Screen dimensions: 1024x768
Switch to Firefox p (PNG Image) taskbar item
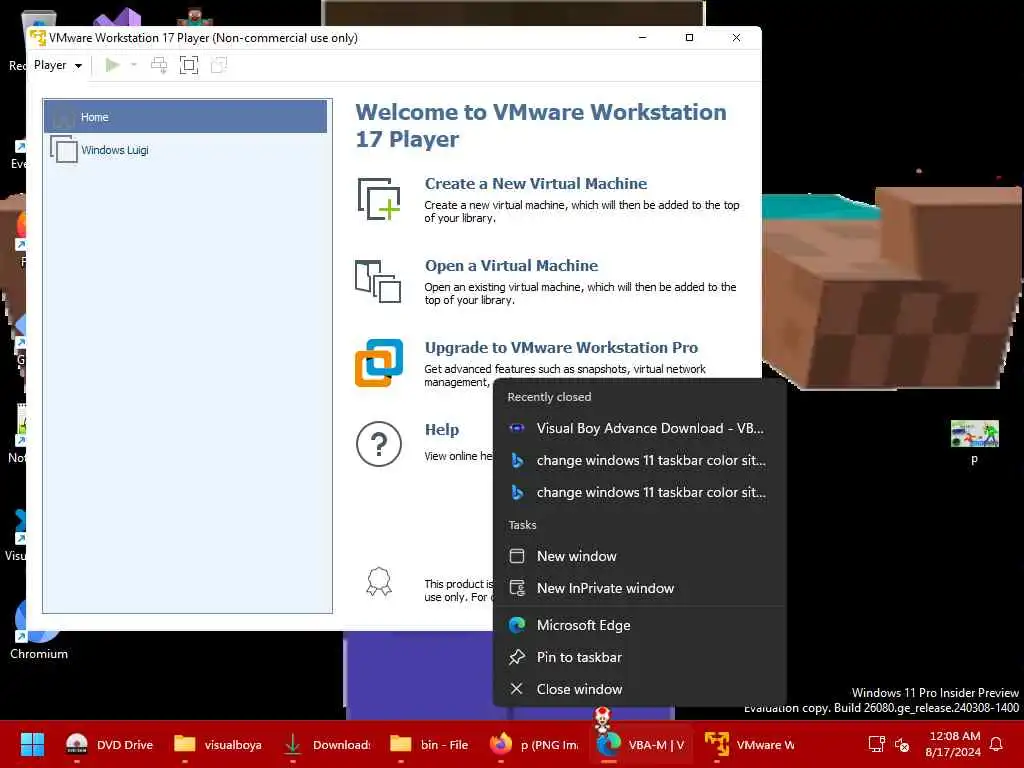[x=534, y=744]
